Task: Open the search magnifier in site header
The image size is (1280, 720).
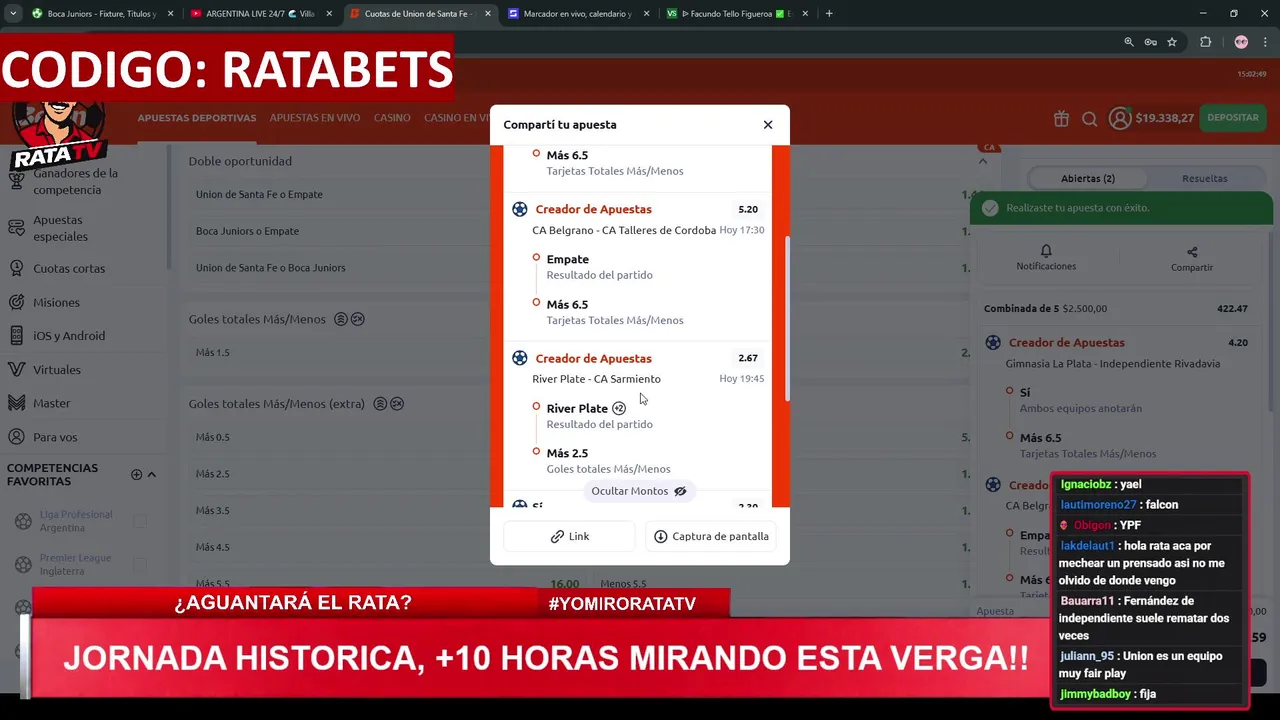Action: point(1090,119)
